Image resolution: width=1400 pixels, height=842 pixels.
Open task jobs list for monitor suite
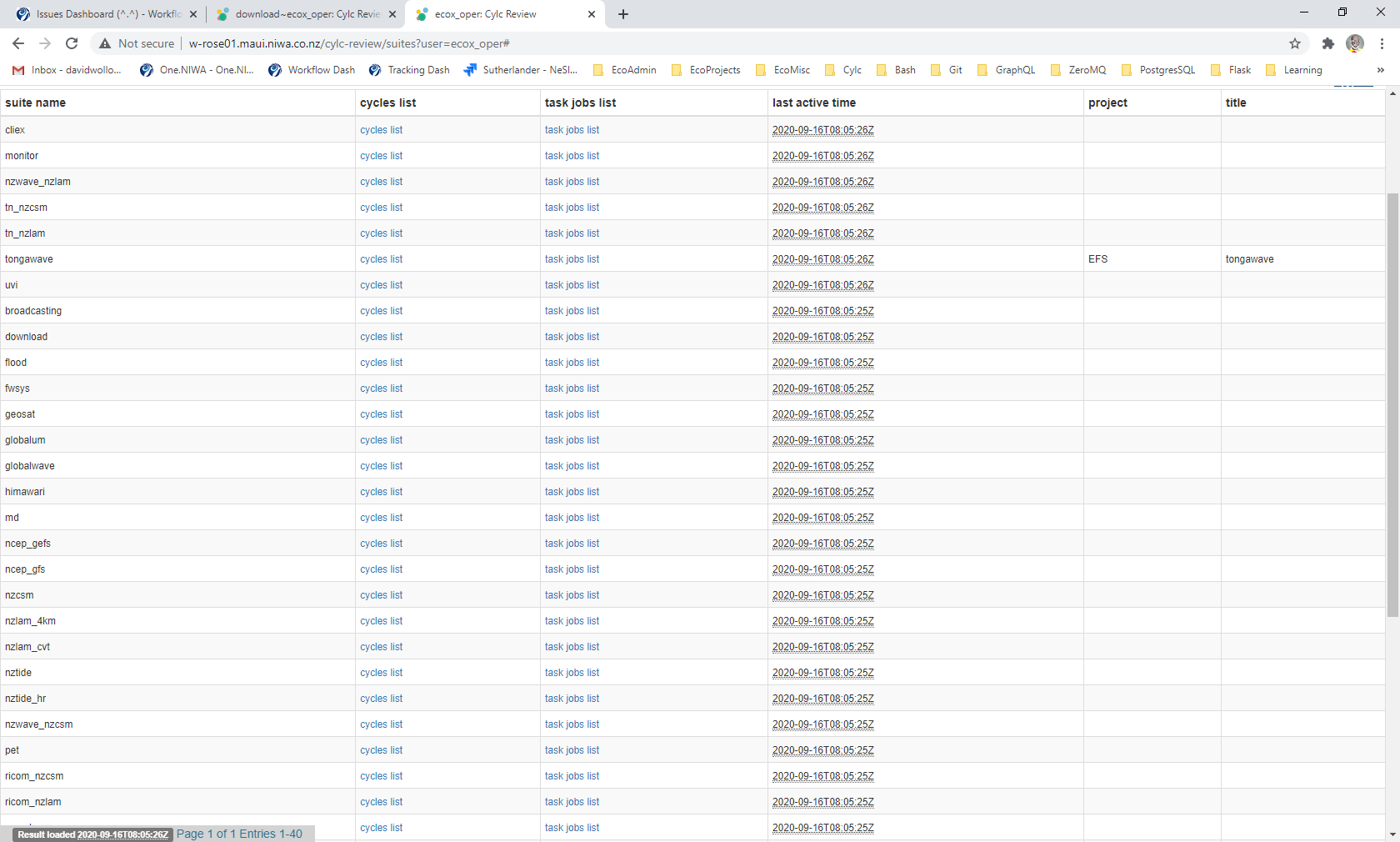pyautogui.click(x=572, y=156)
